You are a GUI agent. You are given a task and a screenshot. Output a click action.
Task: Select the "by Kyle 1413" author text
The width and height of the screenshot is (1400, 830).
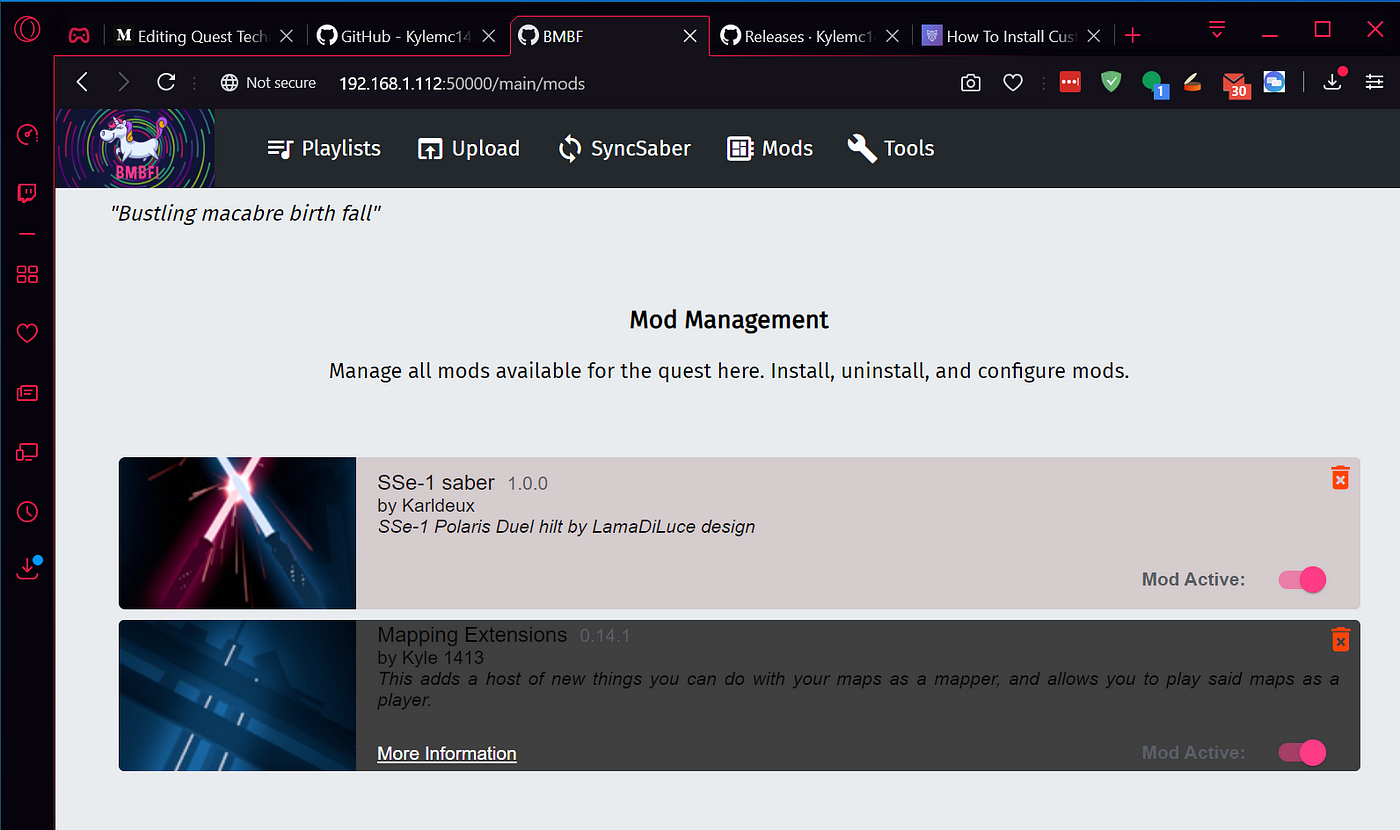coord(431,657)
